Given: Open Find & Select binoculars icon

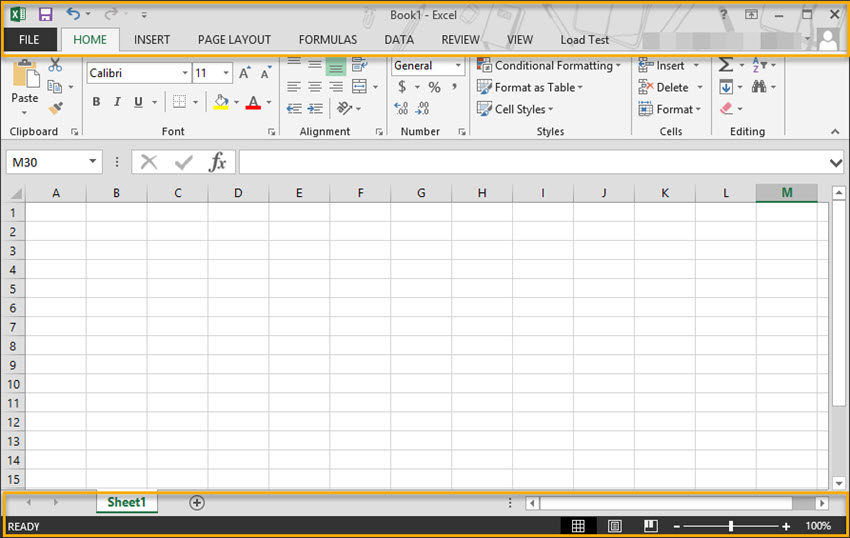Looking at the screenshot, I should (759, 87).
